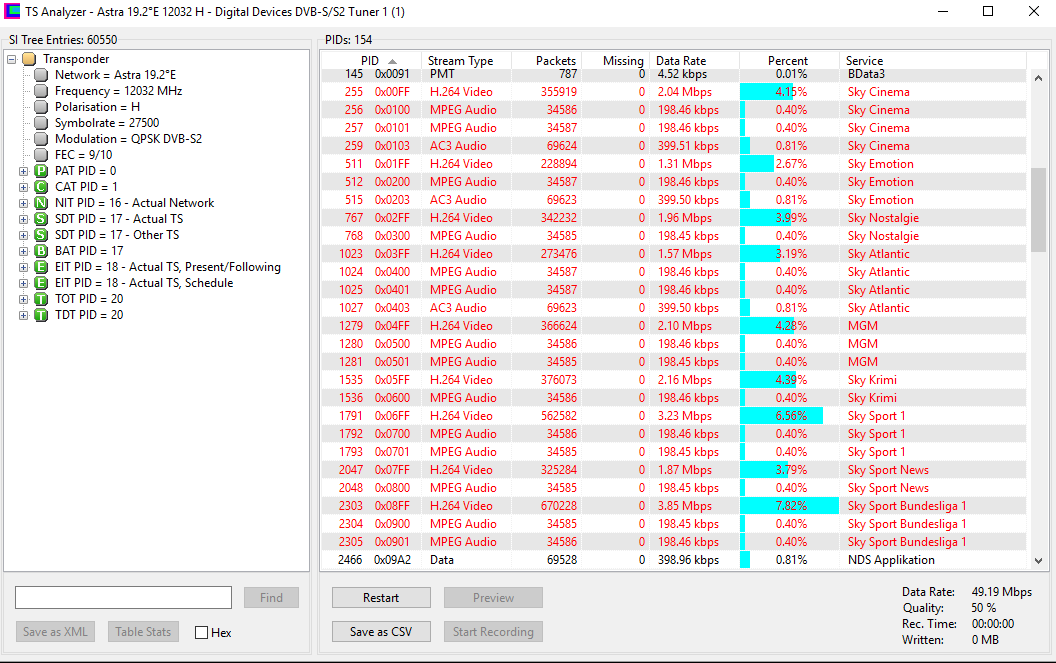
Task: Click the Save as XML button
Action: click(55, 632)
